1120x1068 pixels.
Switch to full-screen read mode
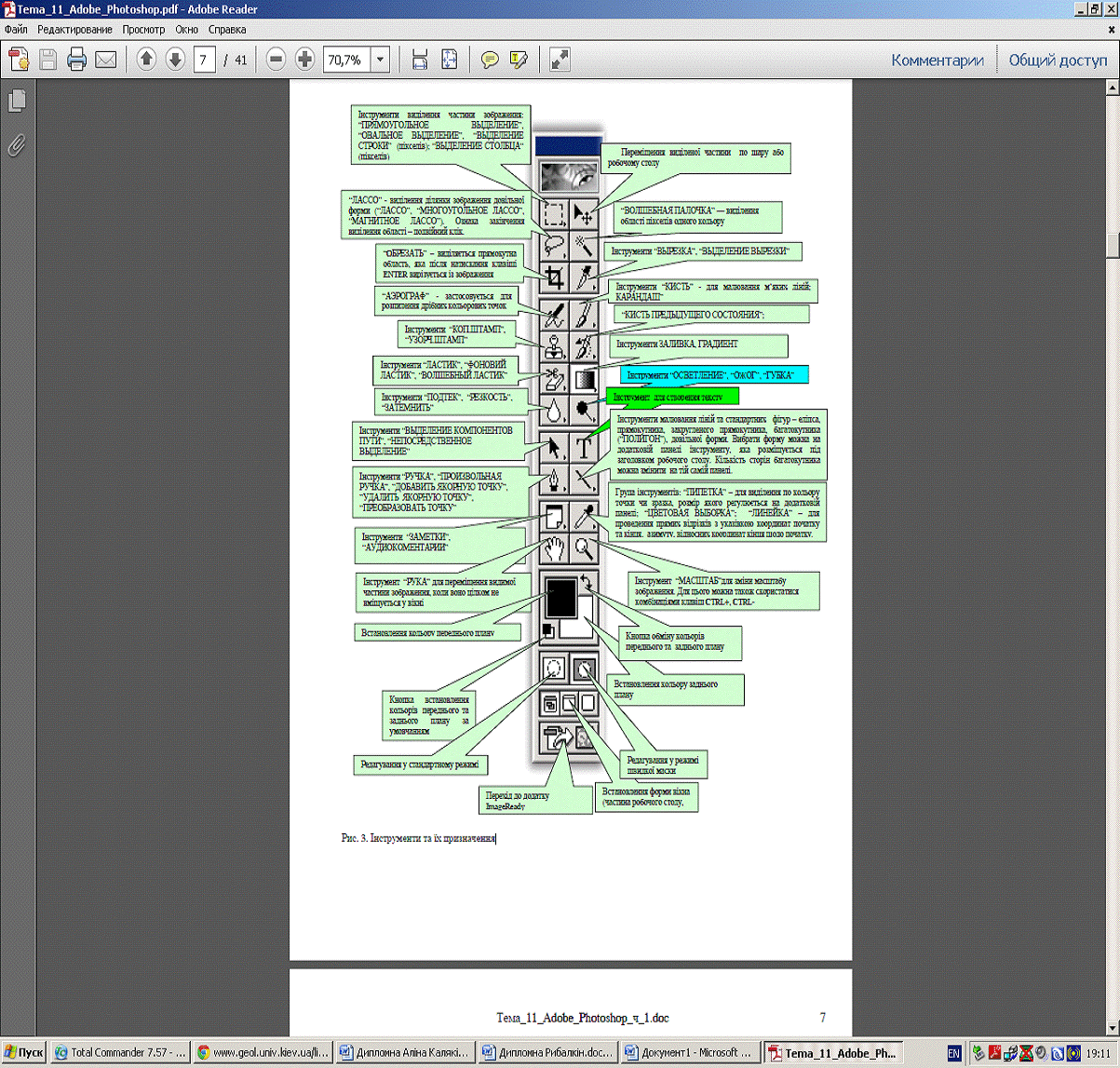point(560,61)
